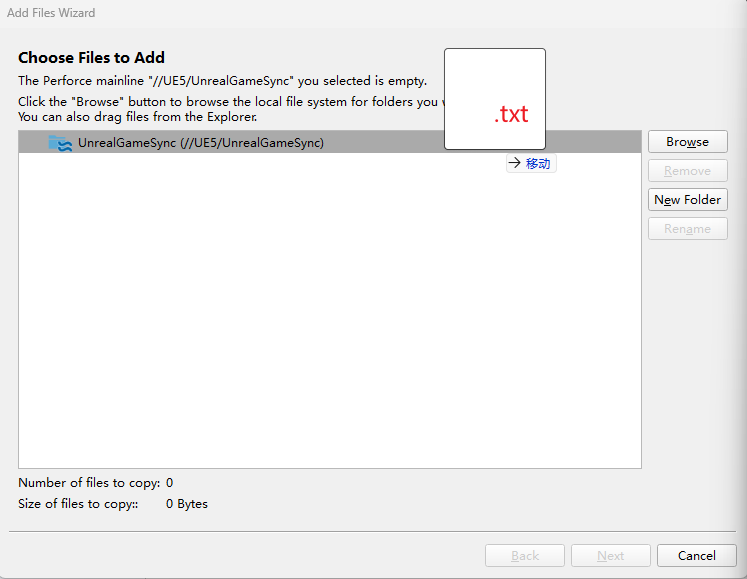747x579 pixels.
Task: Select the UnrealGameSync stream folder icon
Action: (60, 143)
